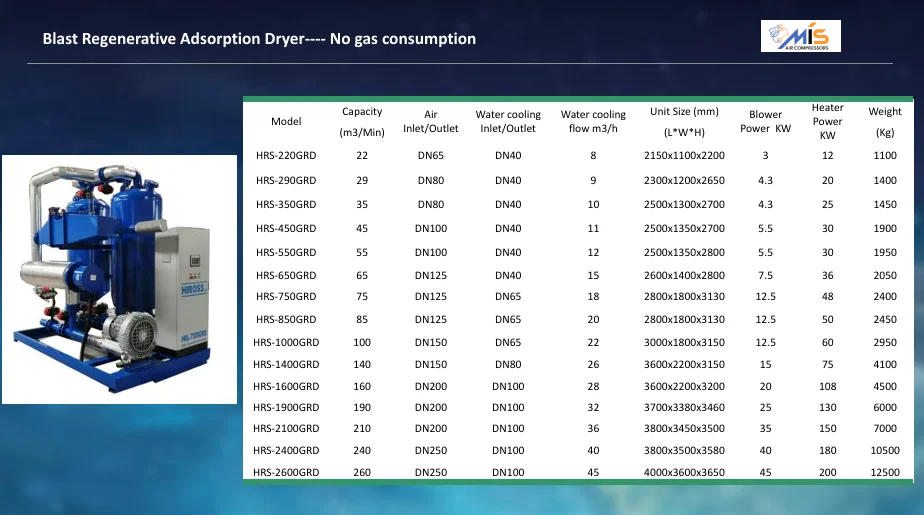The height and width of the screenshot is (515, 924).
Task: Click the MIS Air Compressors logo
Action: [800, 37]
